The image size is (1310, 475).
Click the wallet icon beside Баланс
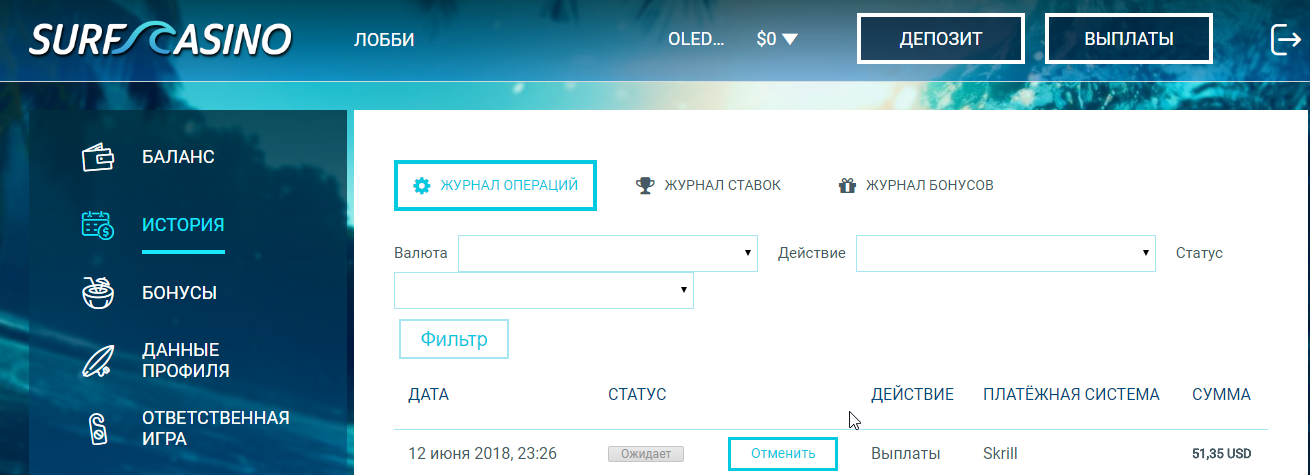click(97, 158)
